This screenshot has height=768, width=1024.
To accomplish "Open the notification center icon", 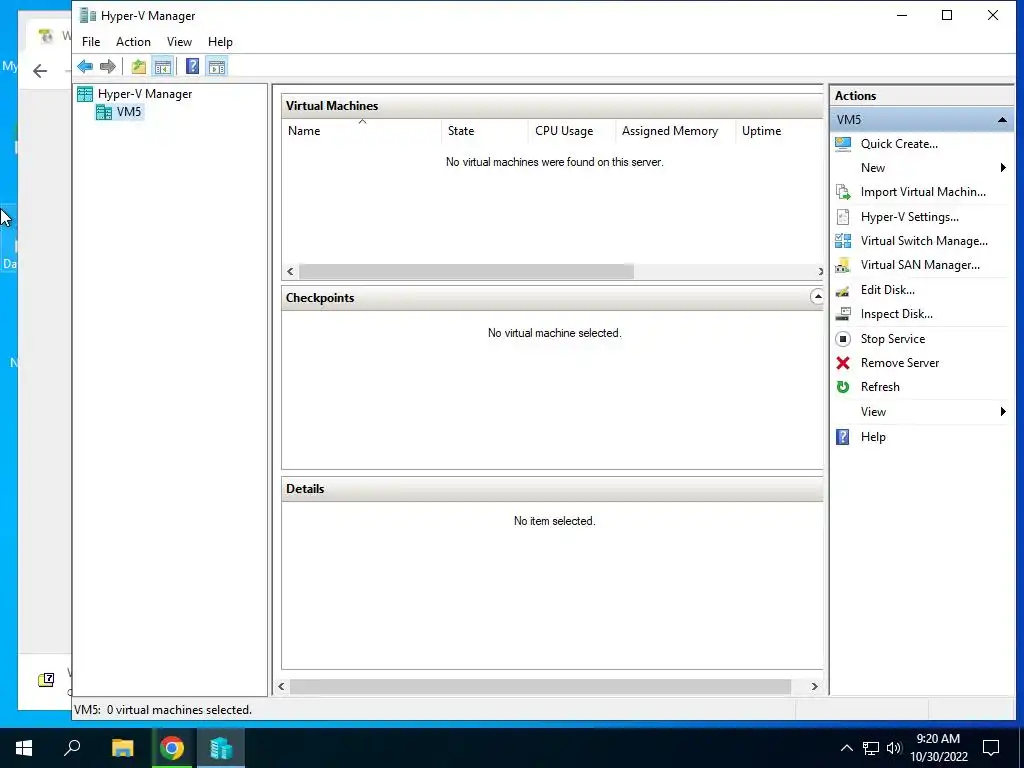I will click(991, 748).
